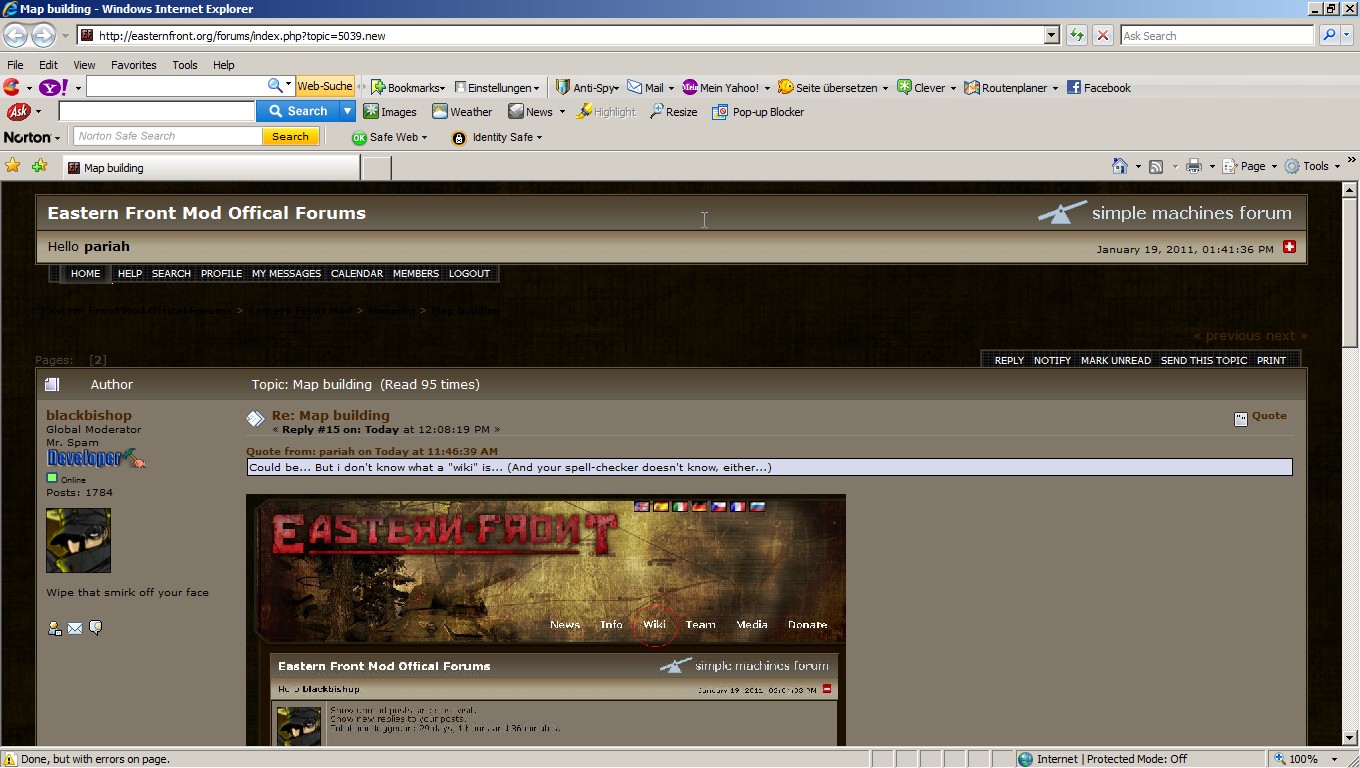Click blackbishop's avatar image
Image resolution: width=1360 pixels, height=768 pixels.
[78, 541]
